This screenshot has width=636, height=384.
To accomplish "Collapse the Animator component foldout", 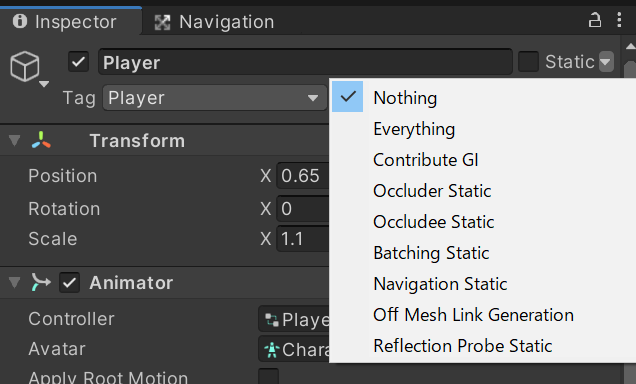I will pyautogui.click(x=15, y=282).
